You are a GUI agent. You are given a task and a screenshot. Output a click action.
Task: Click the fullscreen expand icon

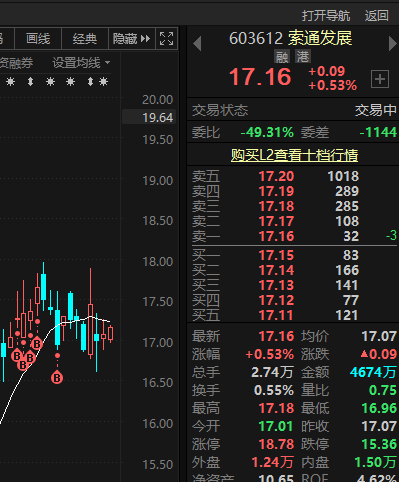(x=166, y=39)
